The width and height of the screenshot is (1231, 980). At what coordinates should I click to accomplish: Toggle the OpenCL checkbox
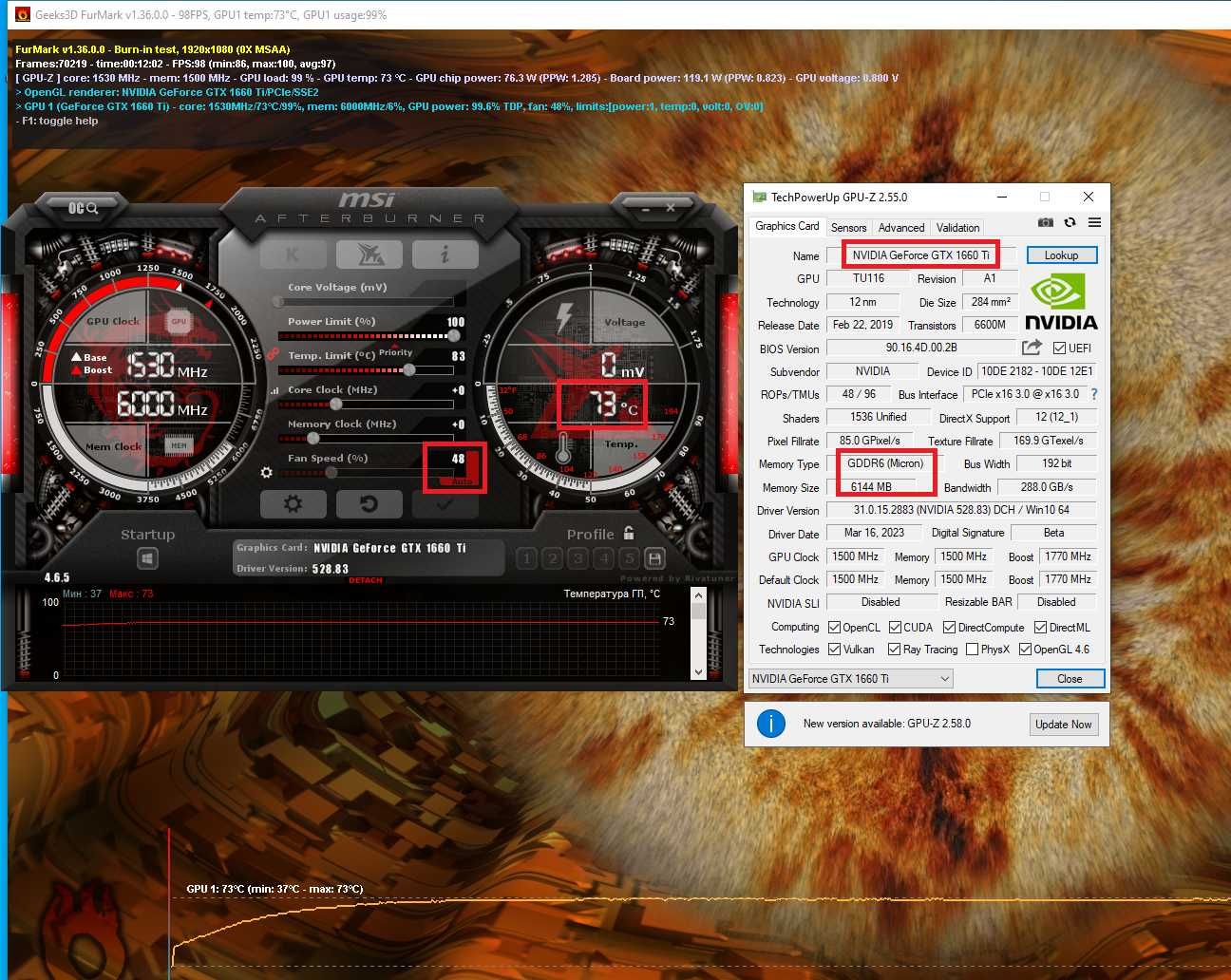tap(834, 628)
